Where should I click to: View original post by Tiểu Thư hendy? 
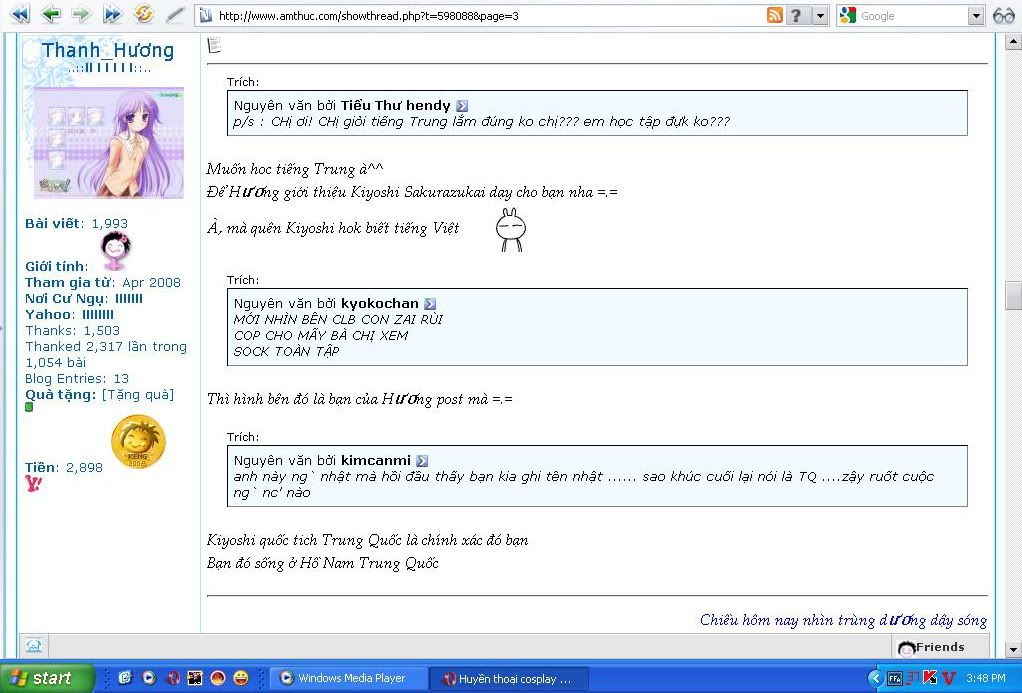(x=462, y=106)
